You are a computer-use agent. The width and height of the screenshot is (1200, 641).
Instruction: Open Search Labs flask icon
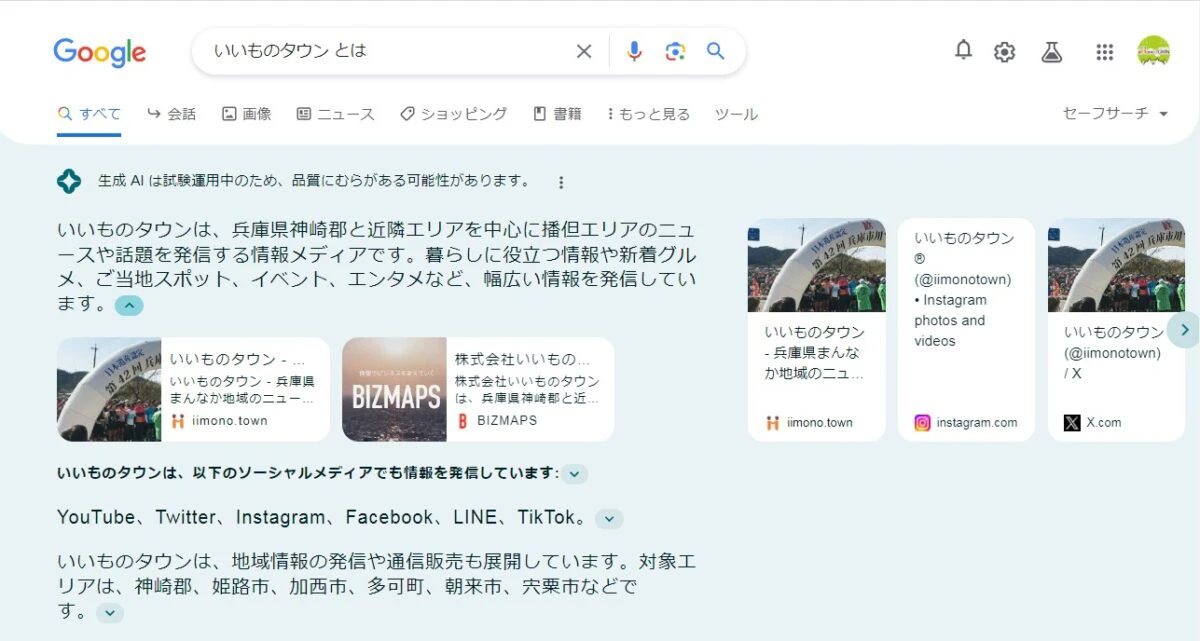(x=1051, y=52)
